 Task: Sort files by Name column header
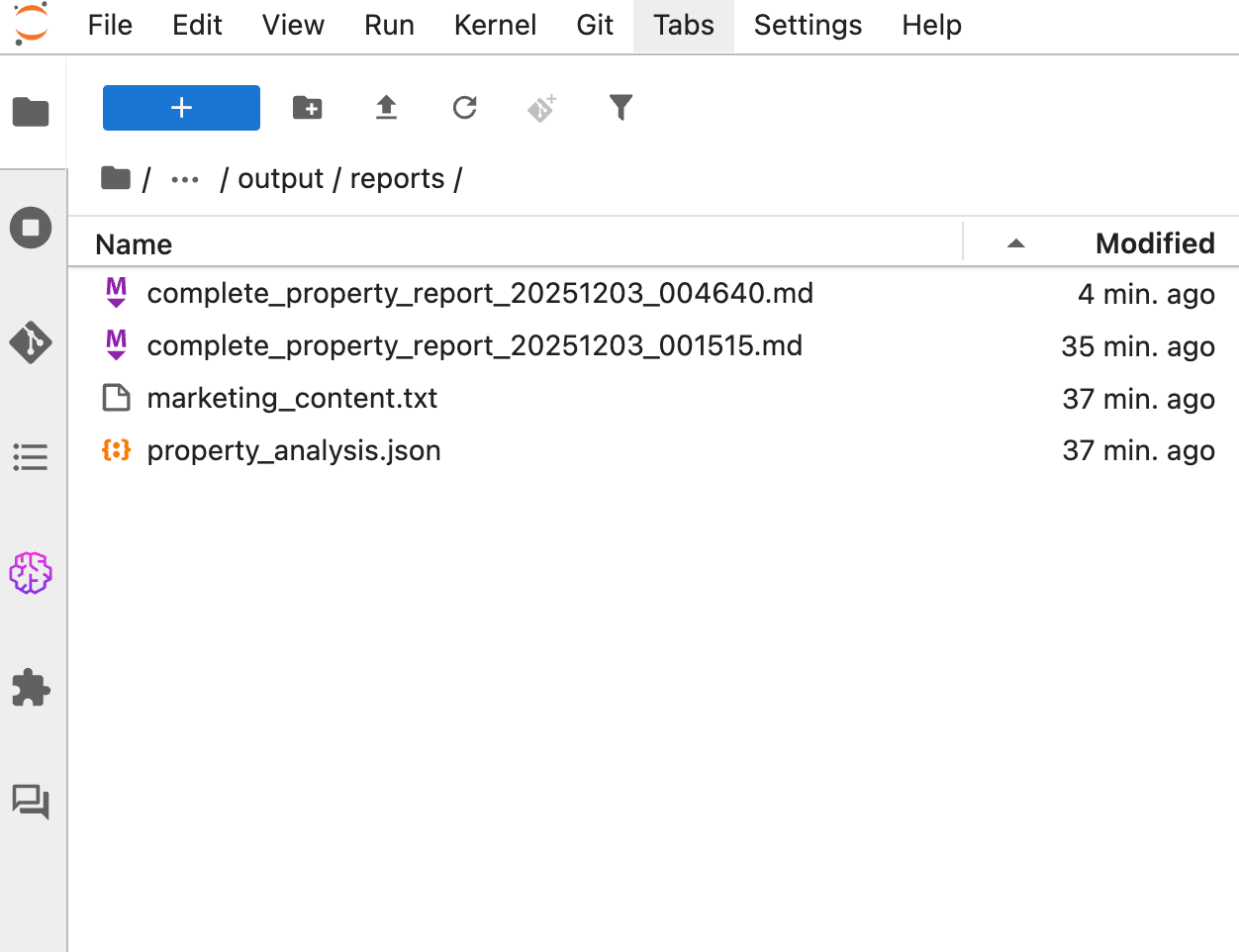coord(134,243)
